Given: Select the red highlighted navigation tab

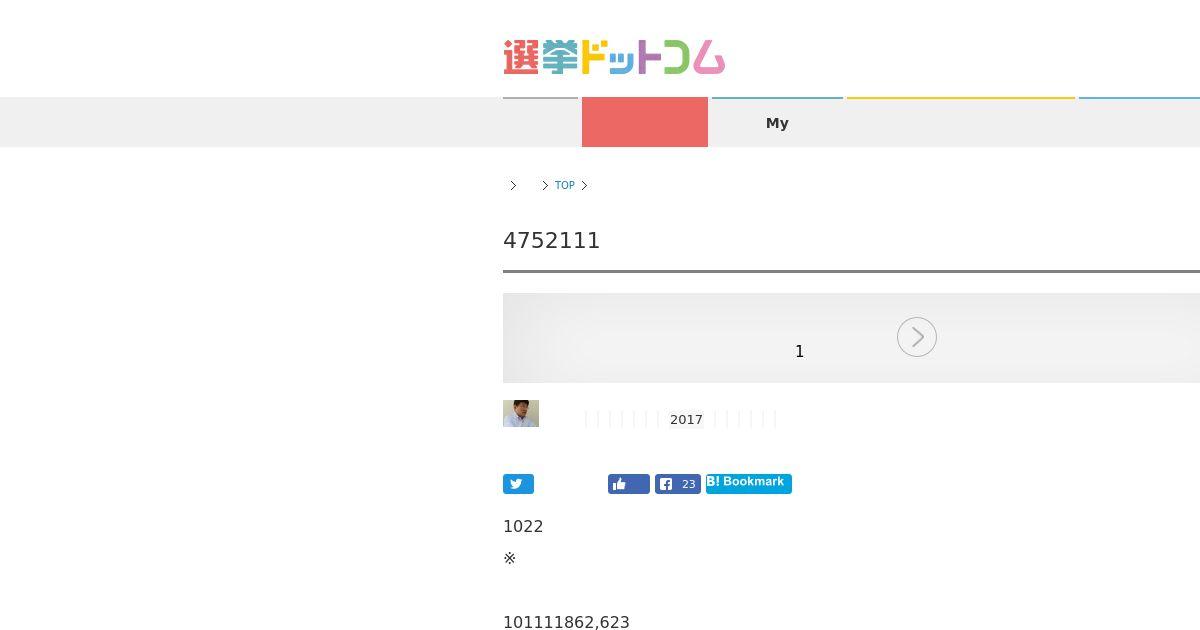Looking at the screenshot, I should point(645,122).
